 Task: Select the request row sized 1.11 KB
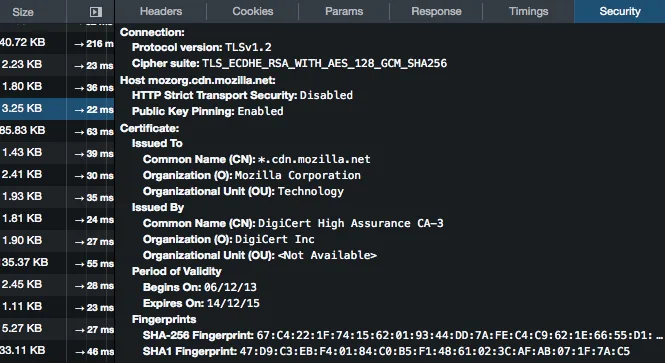pos(57,307)
